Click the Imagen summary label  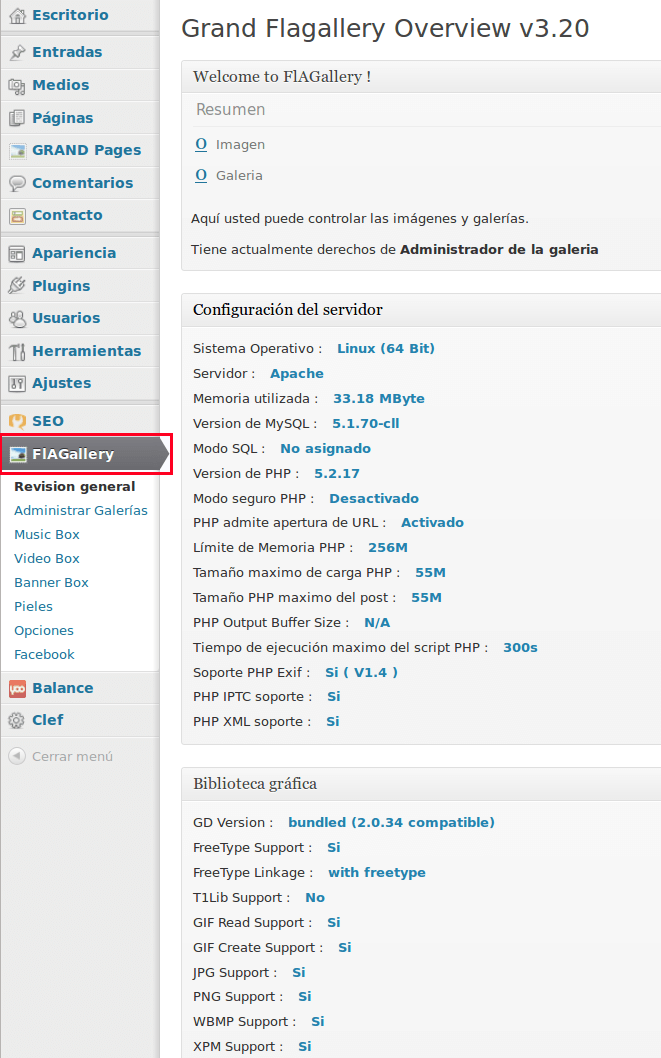tap(240, 144)
